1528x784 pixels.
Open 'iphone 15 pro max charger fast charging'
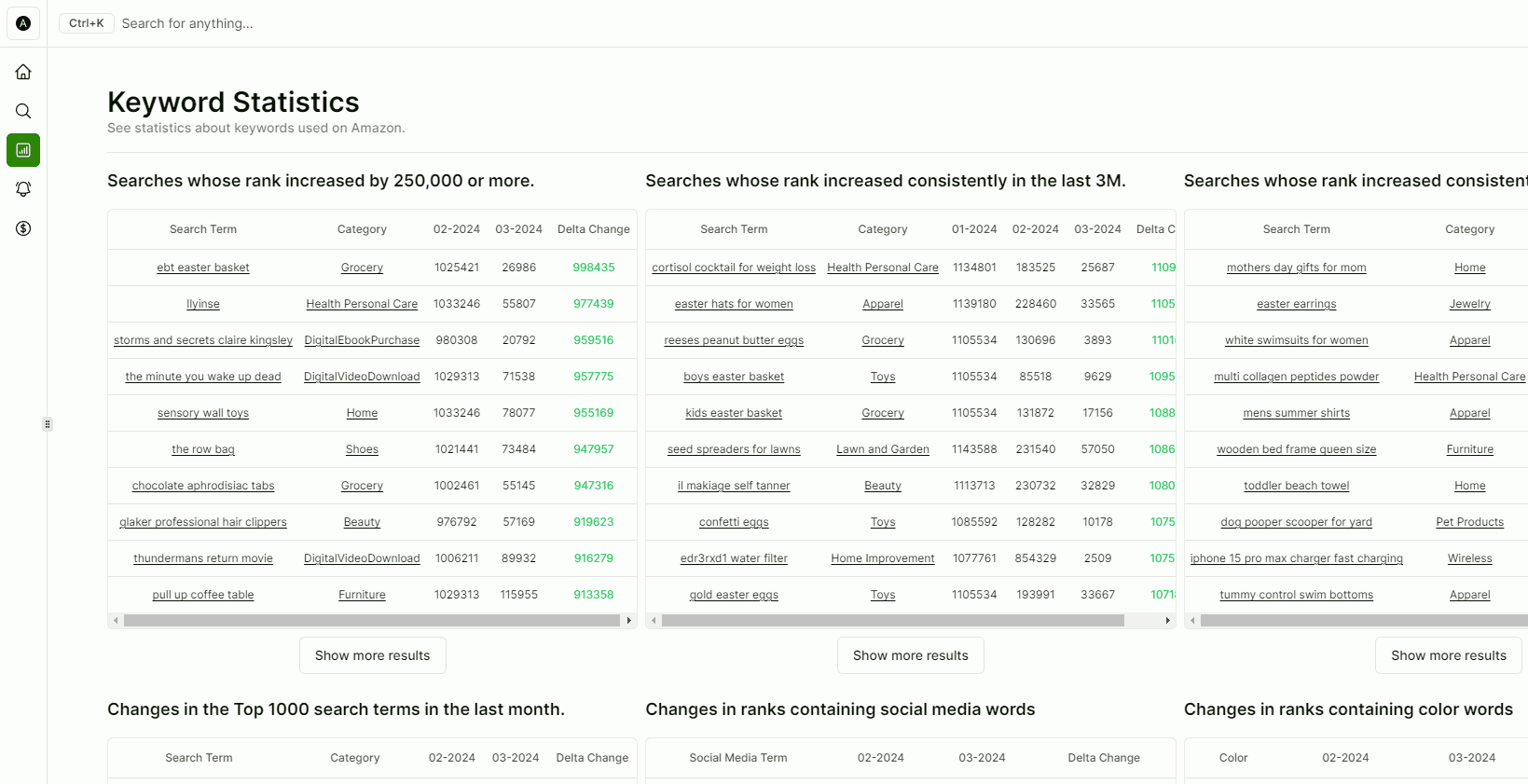(1296, 558)
